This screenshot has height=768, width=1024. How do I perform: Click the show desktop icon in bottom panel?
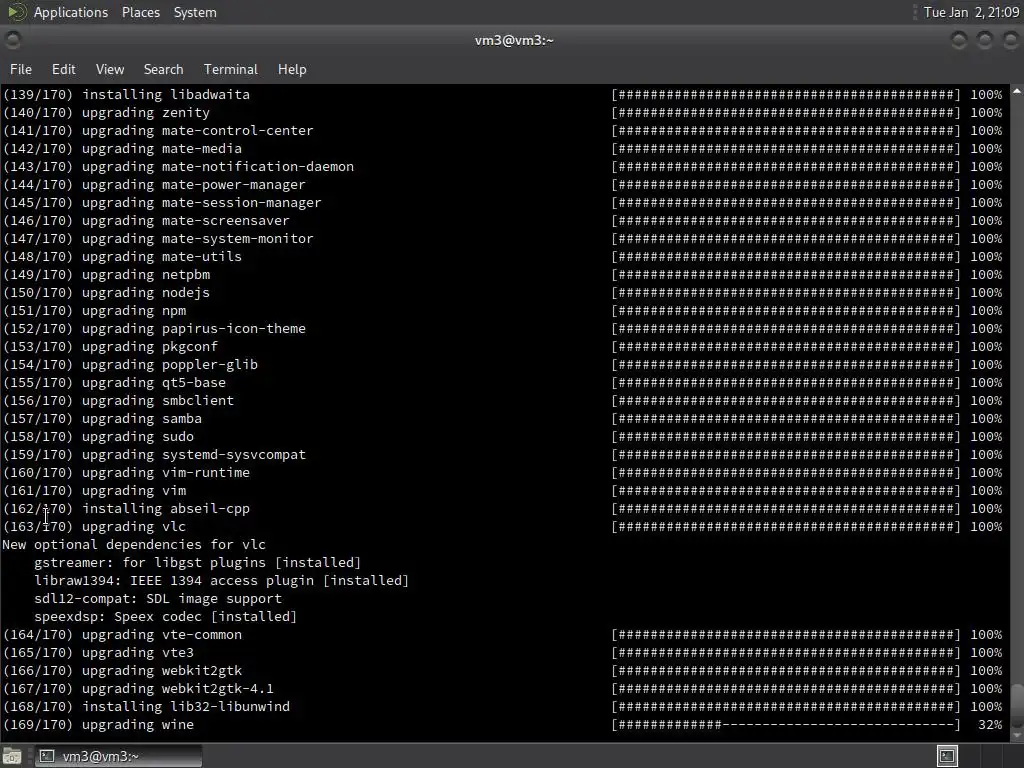[x=12, y=756]
